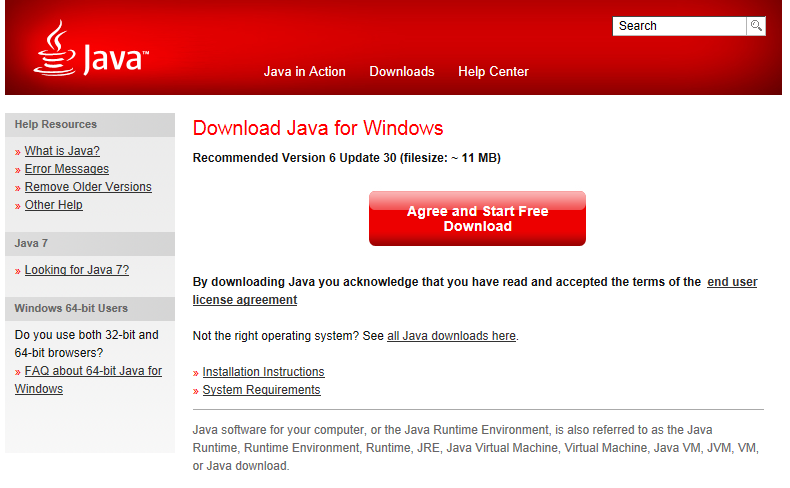This screenshot has height=488, width=790.
Task: Focus the Search text field
Action: [679, 26]
